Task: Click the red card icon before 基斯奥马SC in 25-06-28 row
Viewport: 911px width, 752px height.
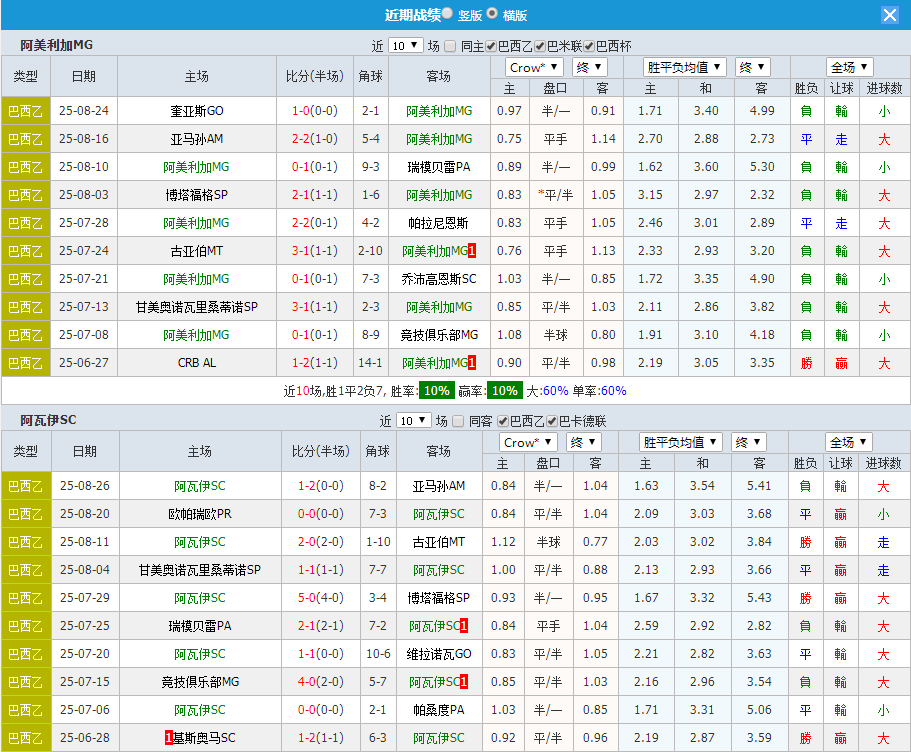Action: click(x=167, y=737)
